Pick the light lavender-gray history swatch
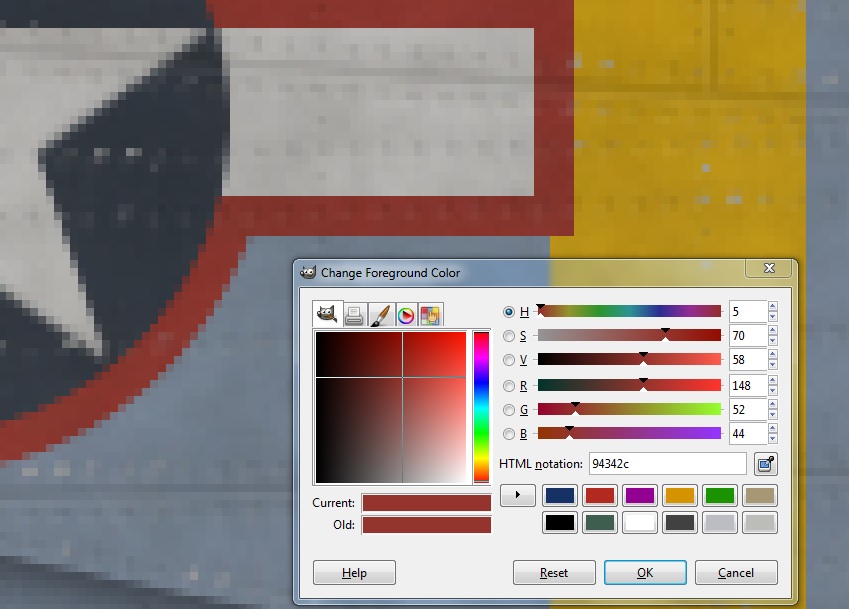 tap(720, 522)
